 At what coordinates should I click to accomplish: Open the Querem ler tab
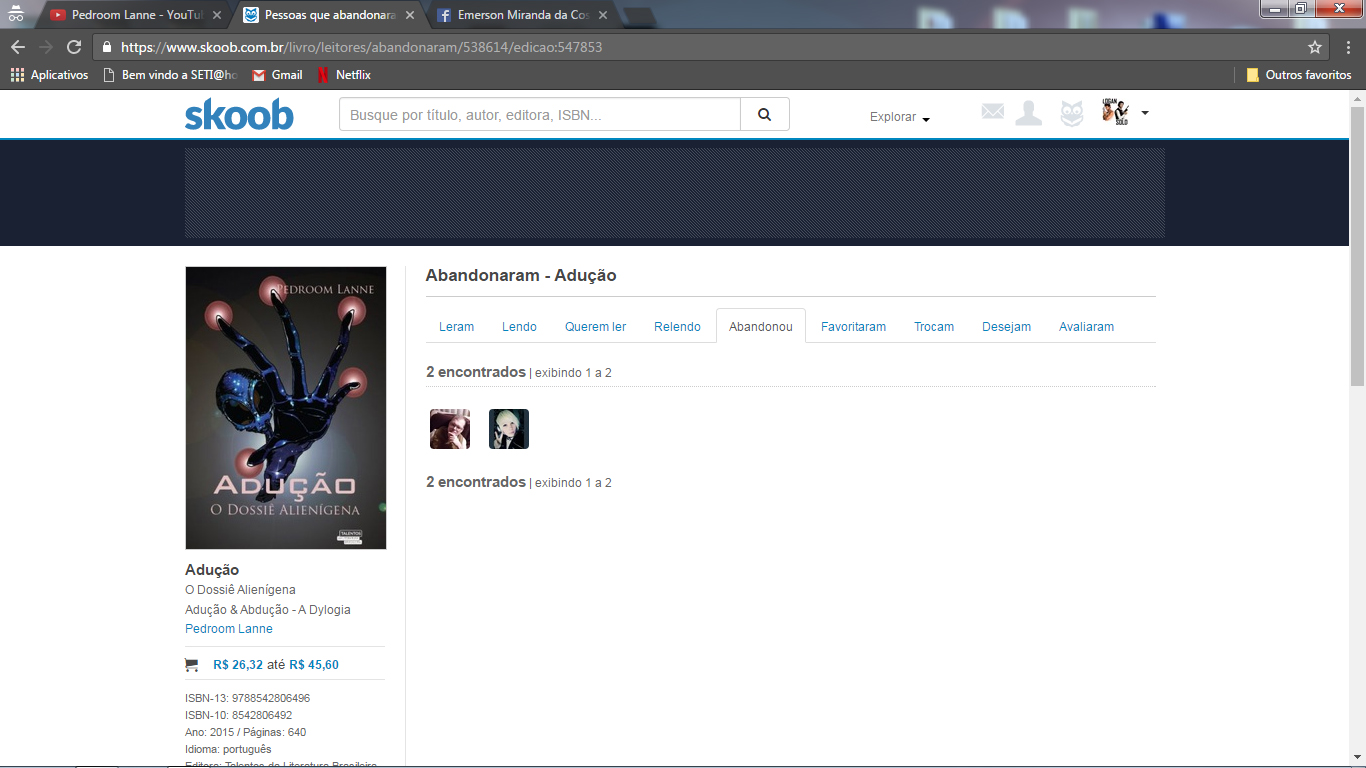pyautogui.click(x=595, y=327)
